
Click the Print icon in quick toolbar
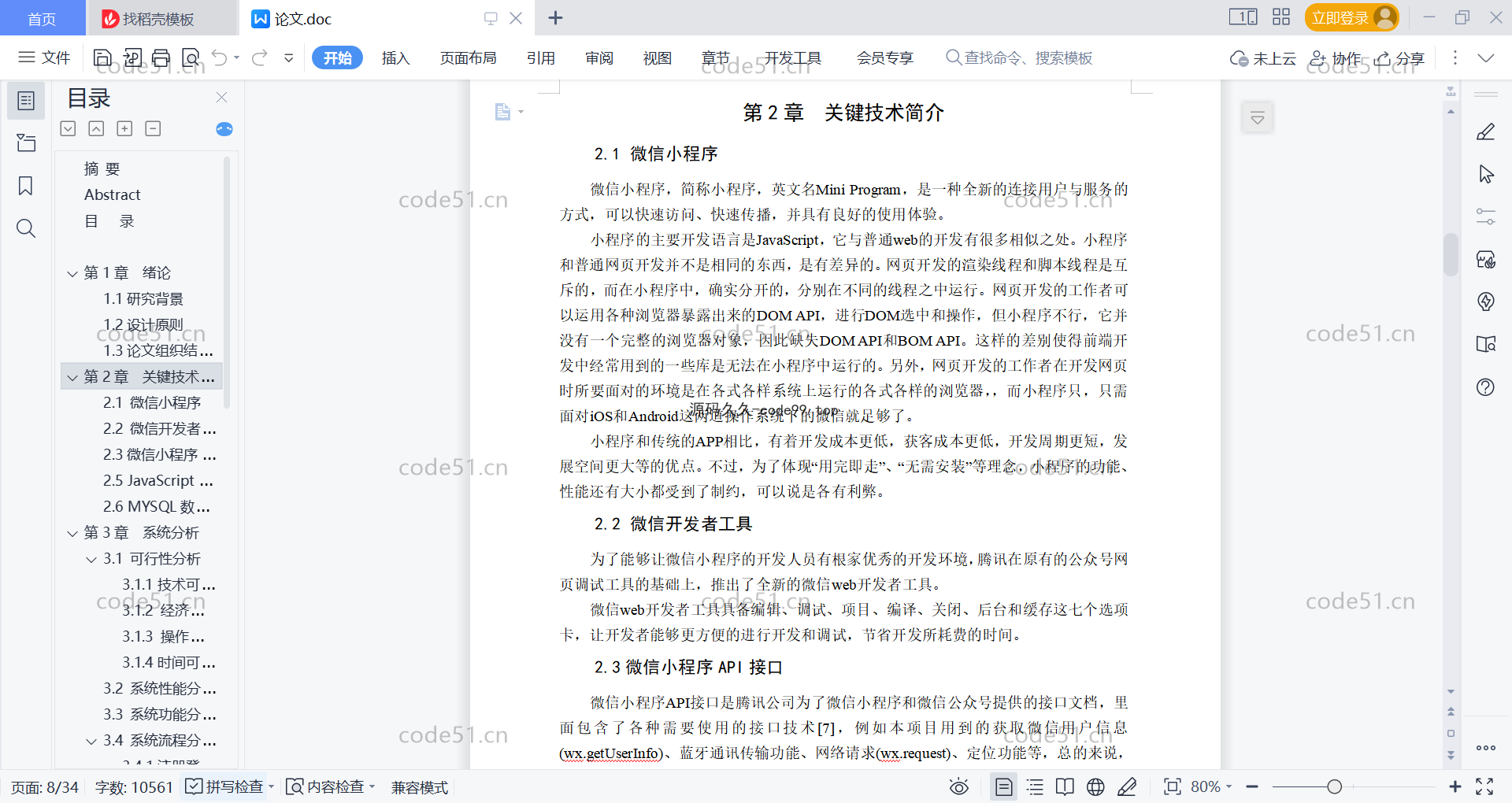[x=161, y=57]
